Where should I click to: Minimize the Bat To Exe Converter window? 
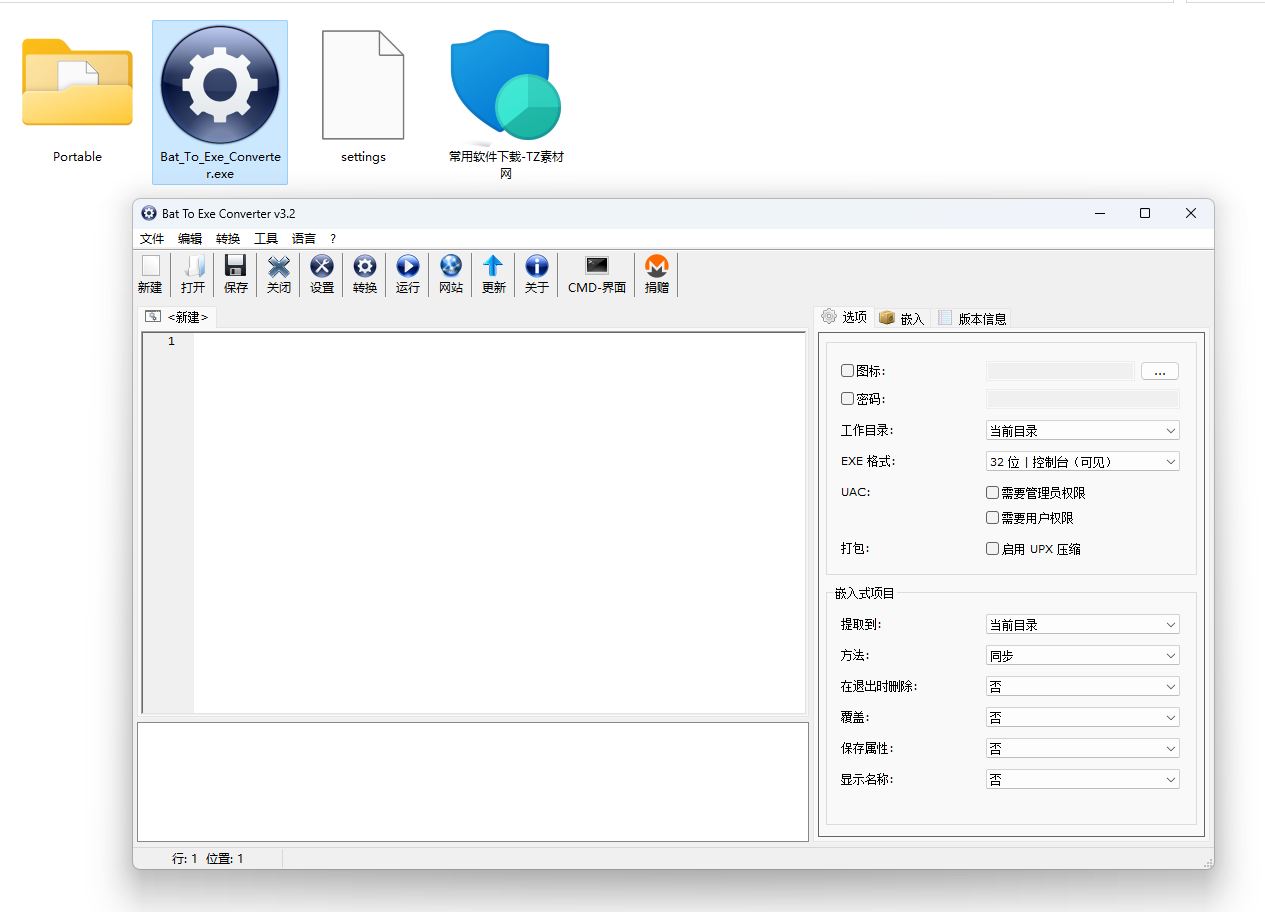1100,213
